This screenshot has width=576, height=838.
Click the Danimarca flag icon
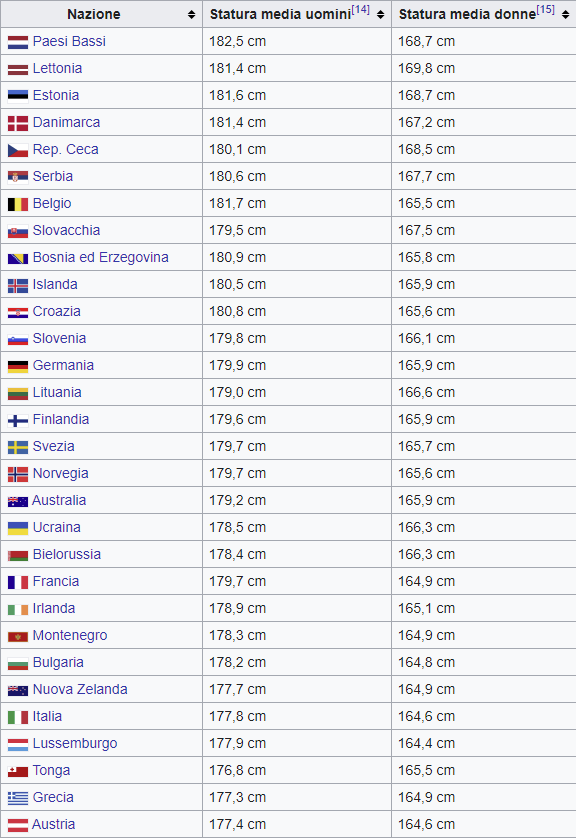click(18, 123)
